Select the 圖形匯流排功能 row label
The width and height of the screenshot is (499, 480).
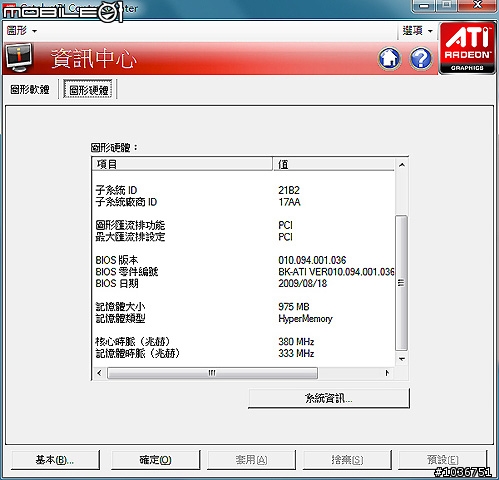[x=130, y=225]
